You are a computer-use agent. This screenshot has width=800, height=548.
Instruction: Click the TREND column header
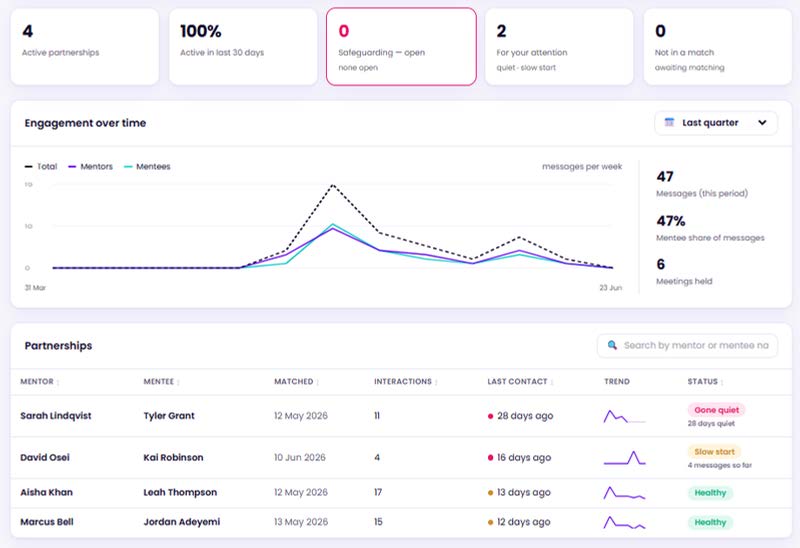(x=617, y=382)
